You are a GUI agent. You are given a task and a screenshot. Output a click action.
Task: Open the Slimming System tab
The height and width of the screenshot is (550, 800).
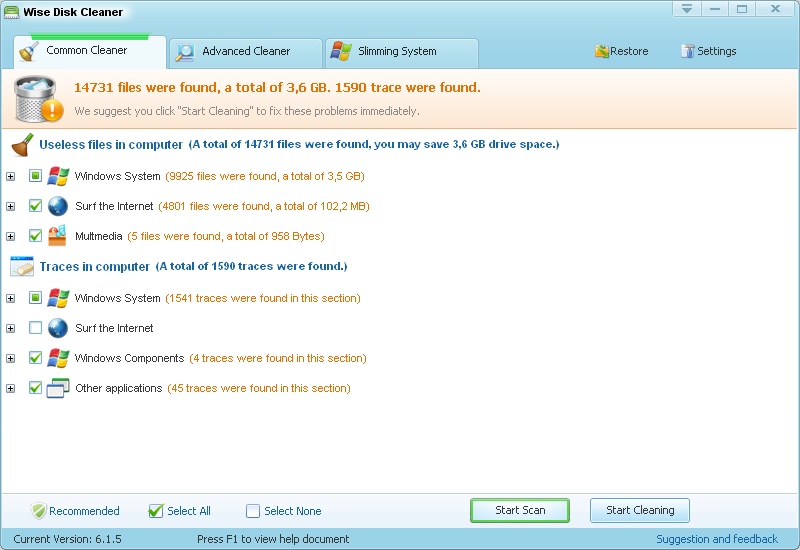click(402, 52)
